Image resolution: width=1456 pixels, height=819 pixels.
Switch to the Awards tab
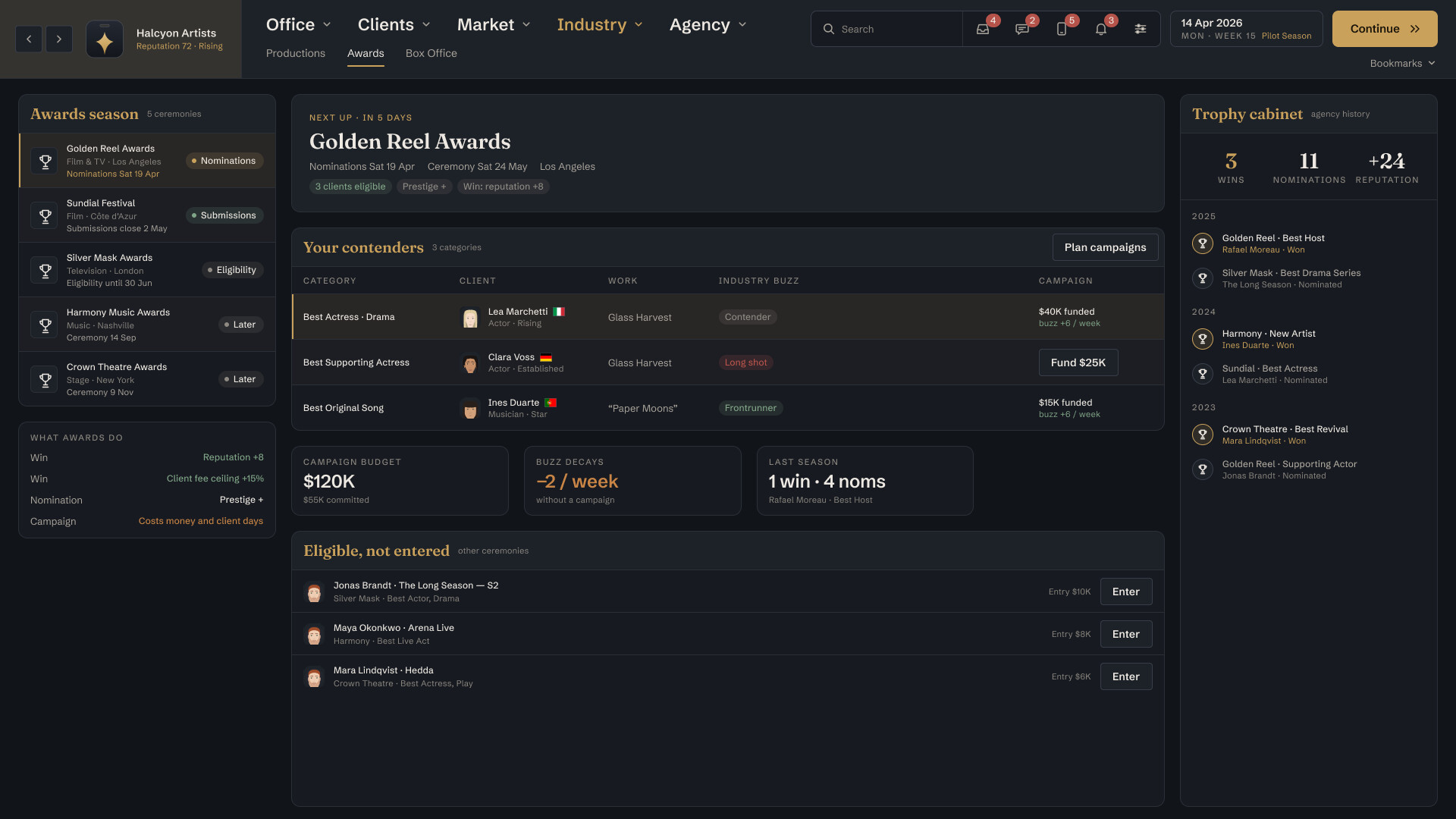tap(366, 53)
